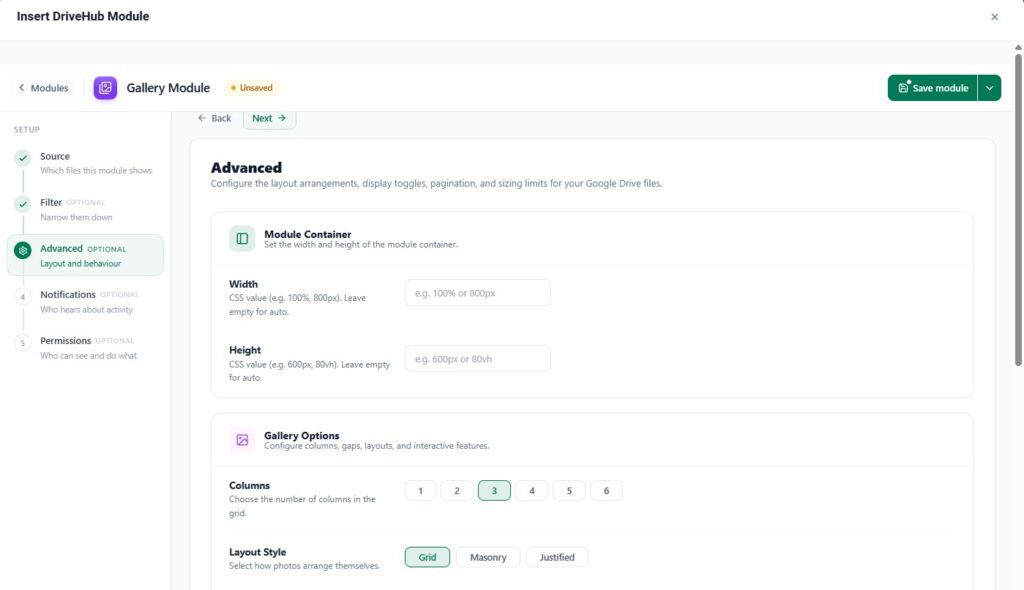Click the Save module button
The image size is (1024, 590).
pos(933,88)
